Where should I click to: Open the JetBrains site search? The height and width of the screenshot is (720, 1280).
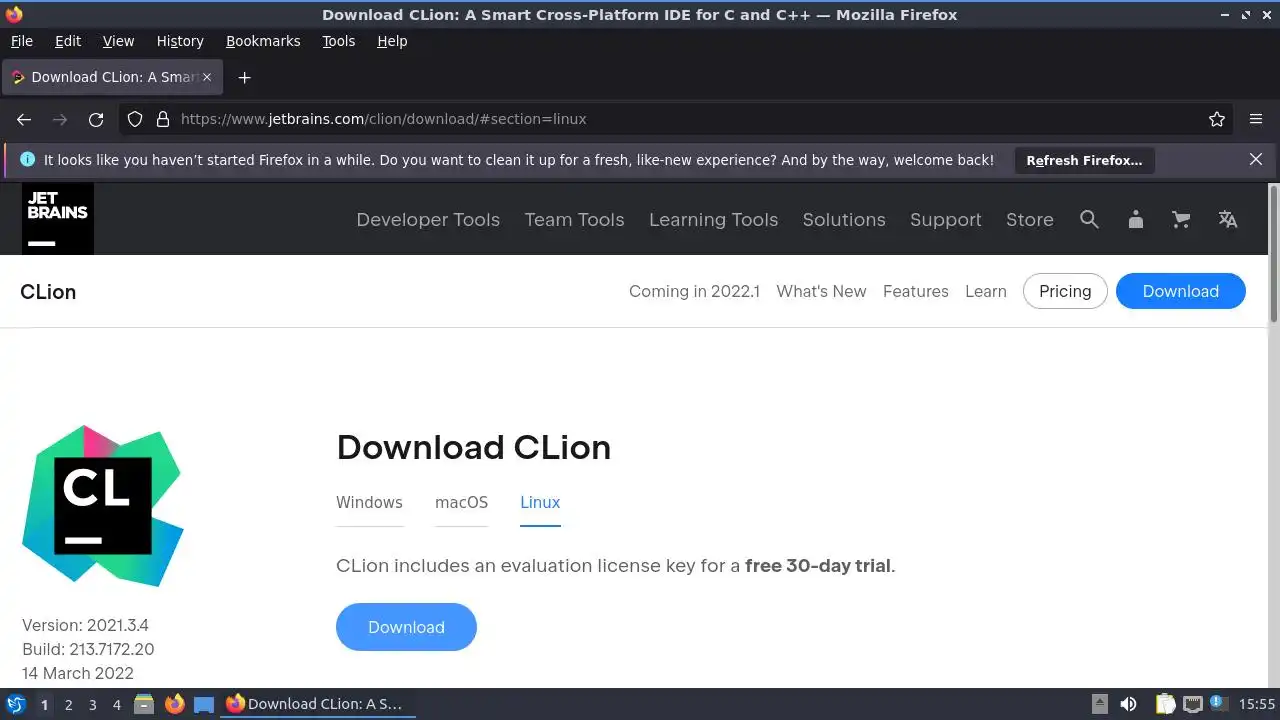[x=1089, y=219]
